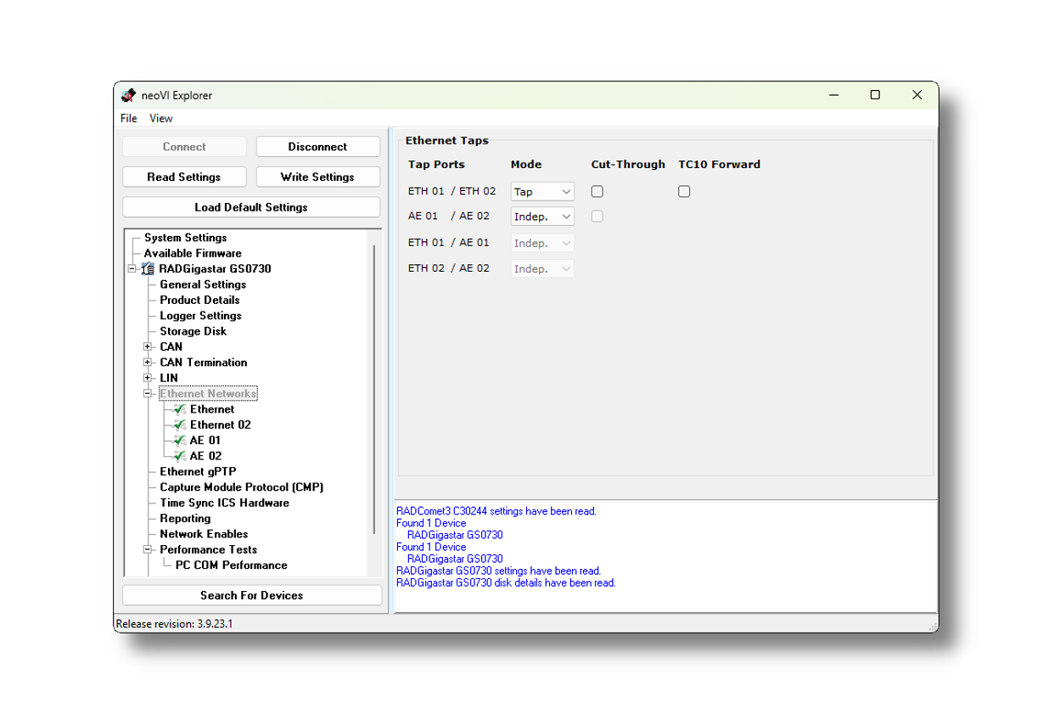The image size is (1060, 720).
Task: Click the neoVI Explorer logo in the title bar
Action: (x=129, y=95)
